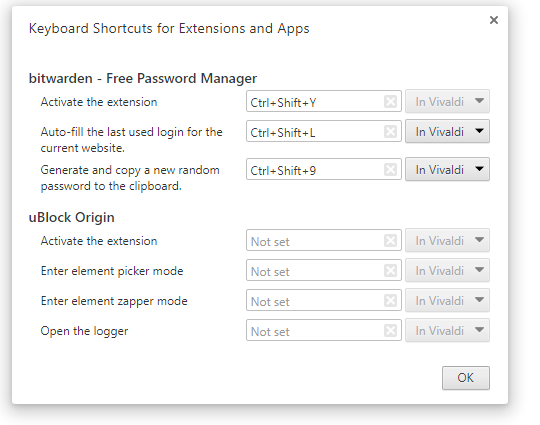Screen dimensions: 540x425
Task: Focus the Open the logger shortcut field
Action: pyautogui.click(x=324, y=330)
